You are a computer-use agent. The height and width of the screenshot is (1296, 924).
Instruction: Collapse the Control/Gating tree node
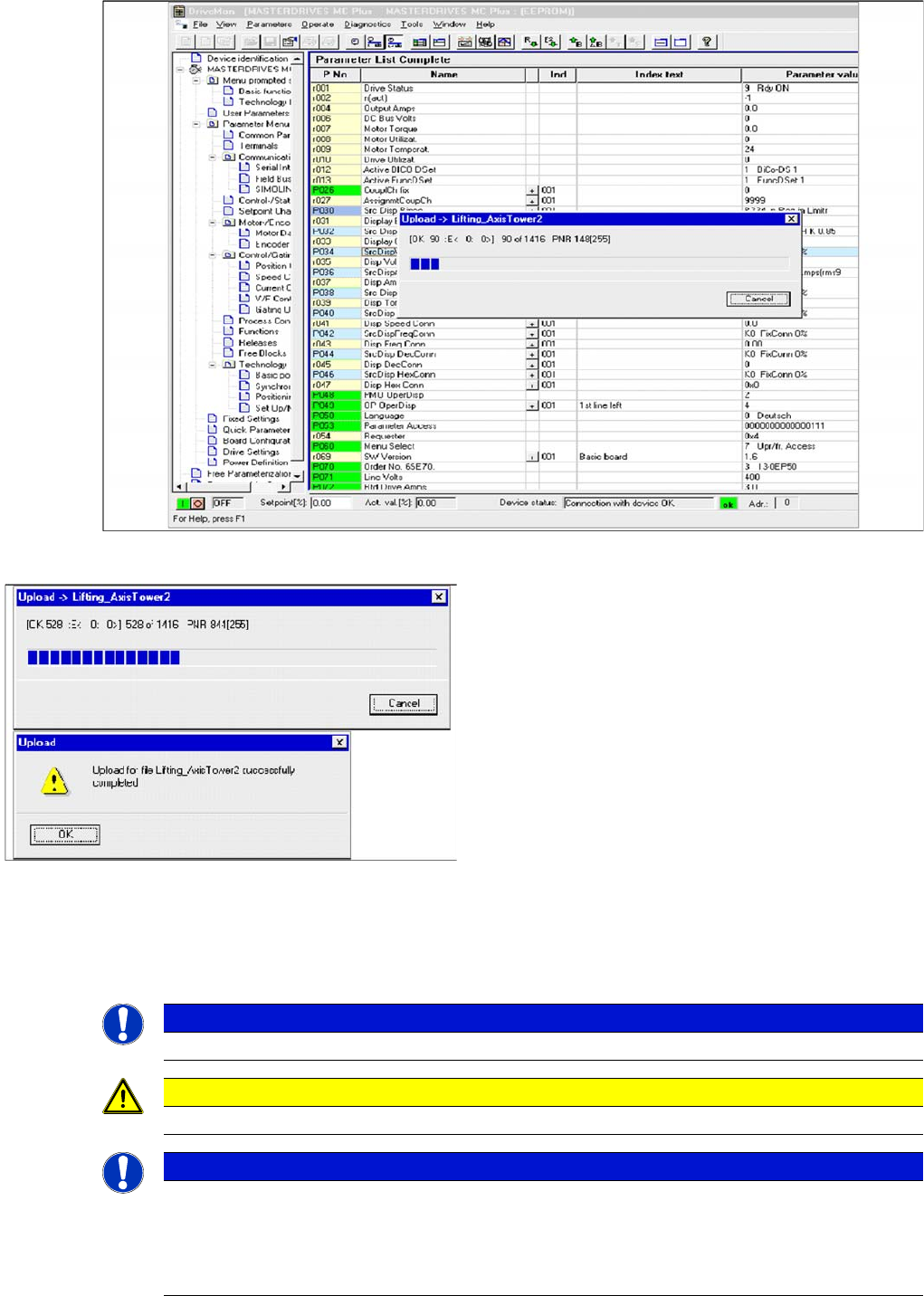pyautogui.click(x=213, y=255)
